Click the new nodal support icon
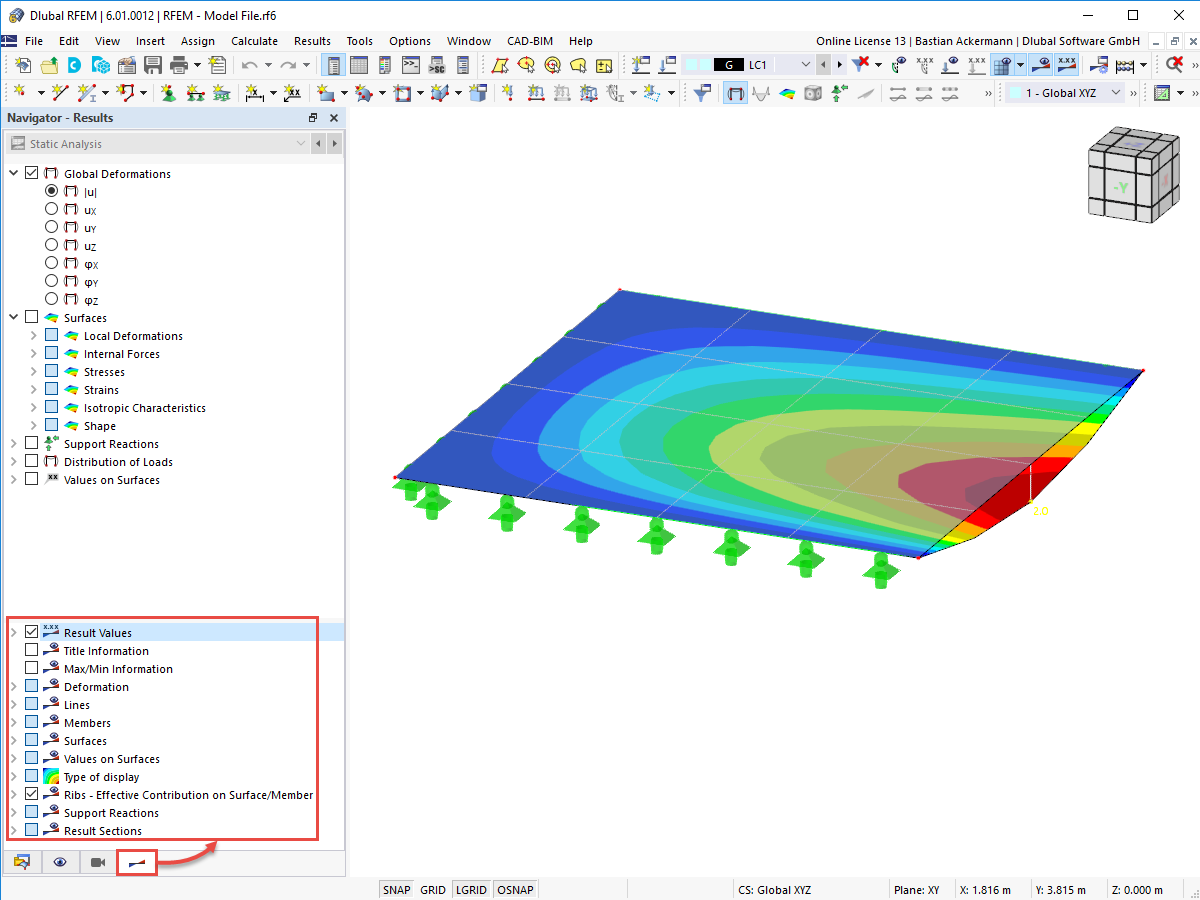This screenshot has width=1200, height=900. pos(169,93)
